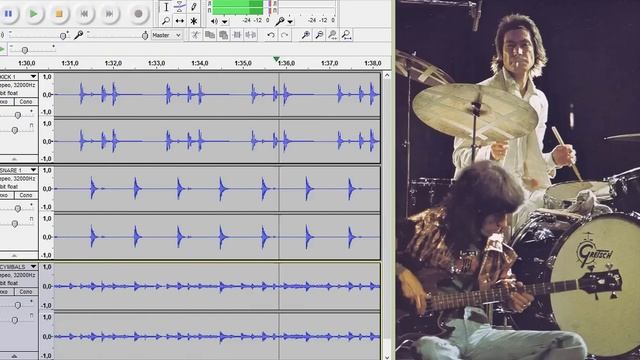Stop playback with the yellow Stop button
This screenshot has width=640, height=360.
click(59, 13)
